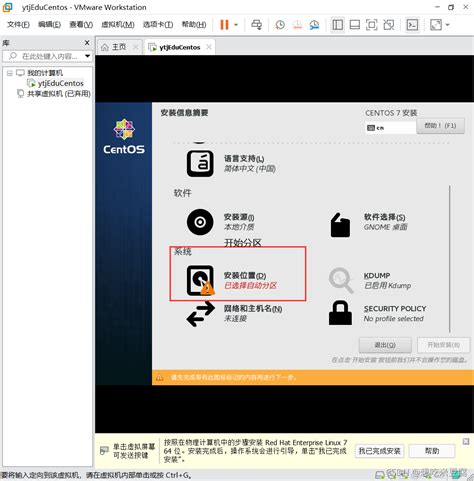Click the 已启用 Kdump status text

pos(387,286)
